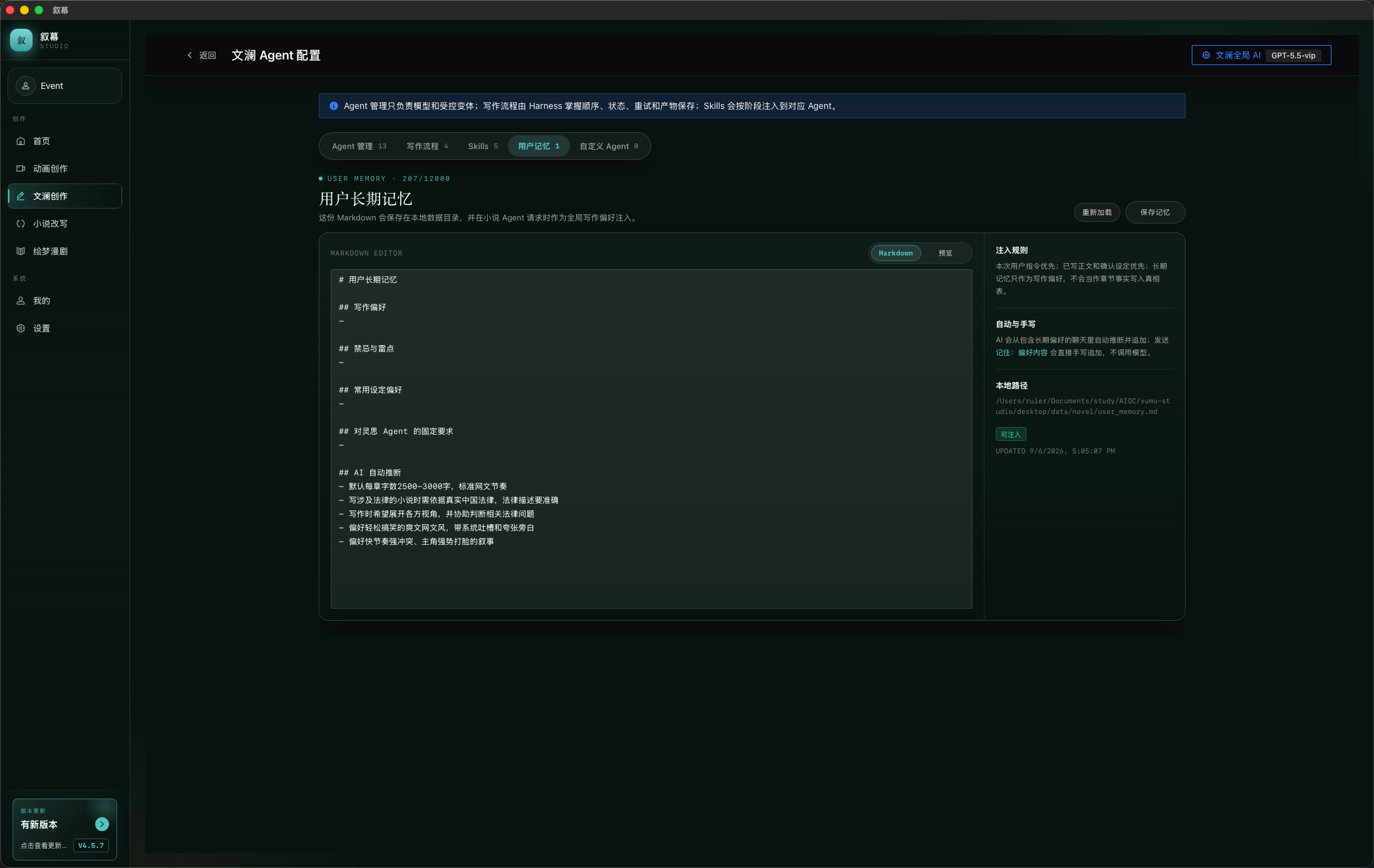Open 我的 person icon
This screenshot has height=868, width=1374.
pos(21,301)
